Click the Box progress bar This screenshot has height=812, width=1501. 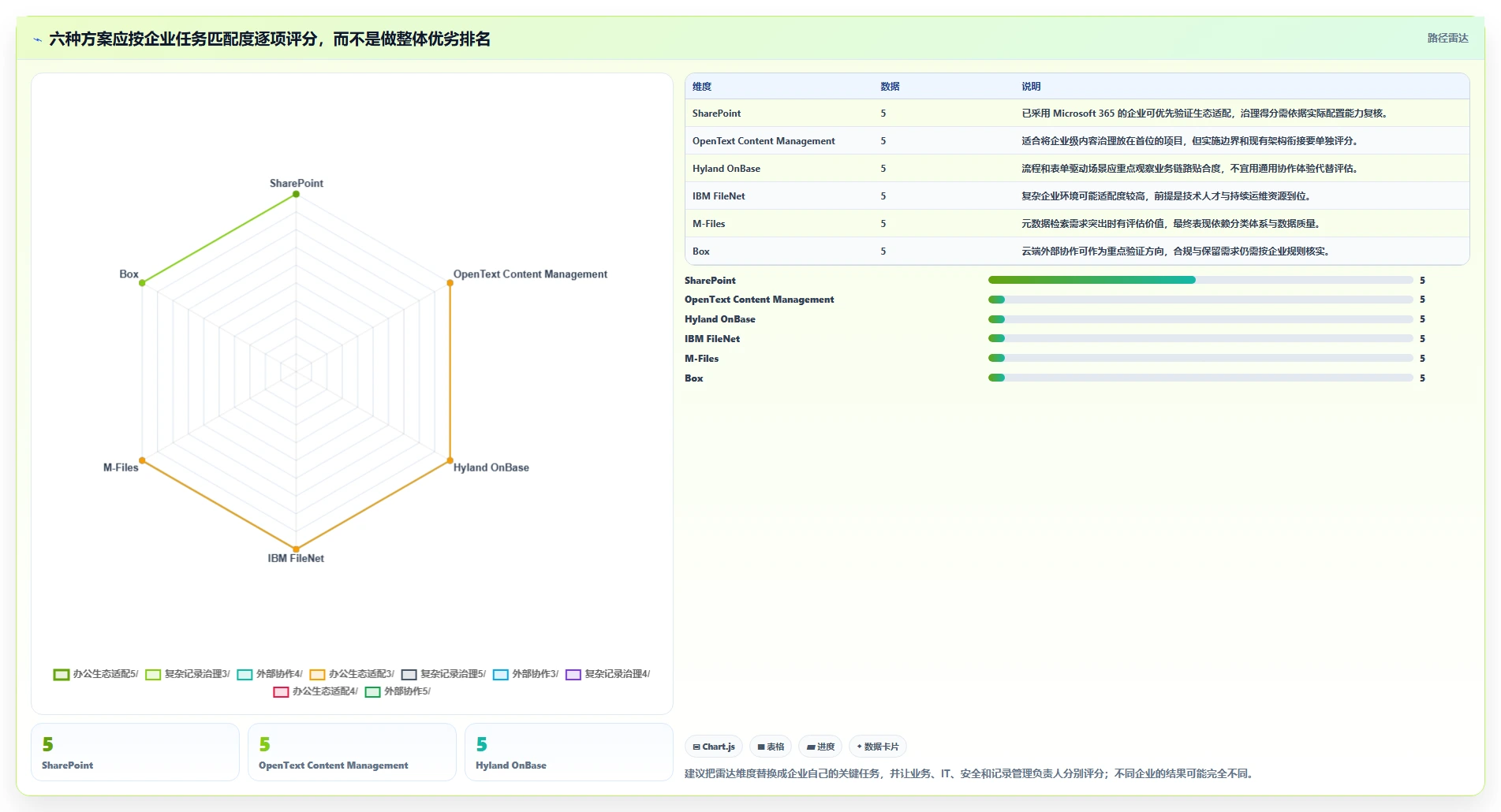pyautogui.click(x=1200, y=378)
